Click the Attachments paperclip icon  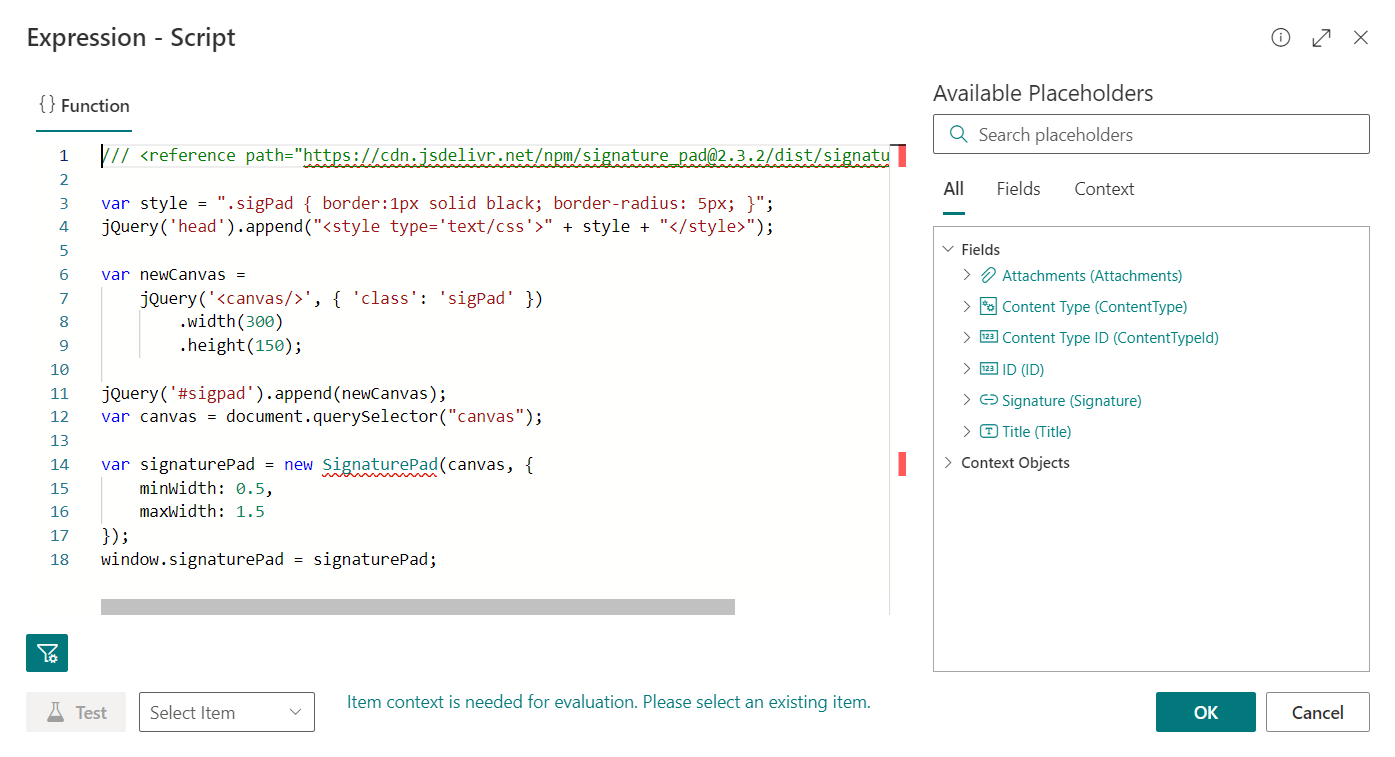click(x=988, y=276)
